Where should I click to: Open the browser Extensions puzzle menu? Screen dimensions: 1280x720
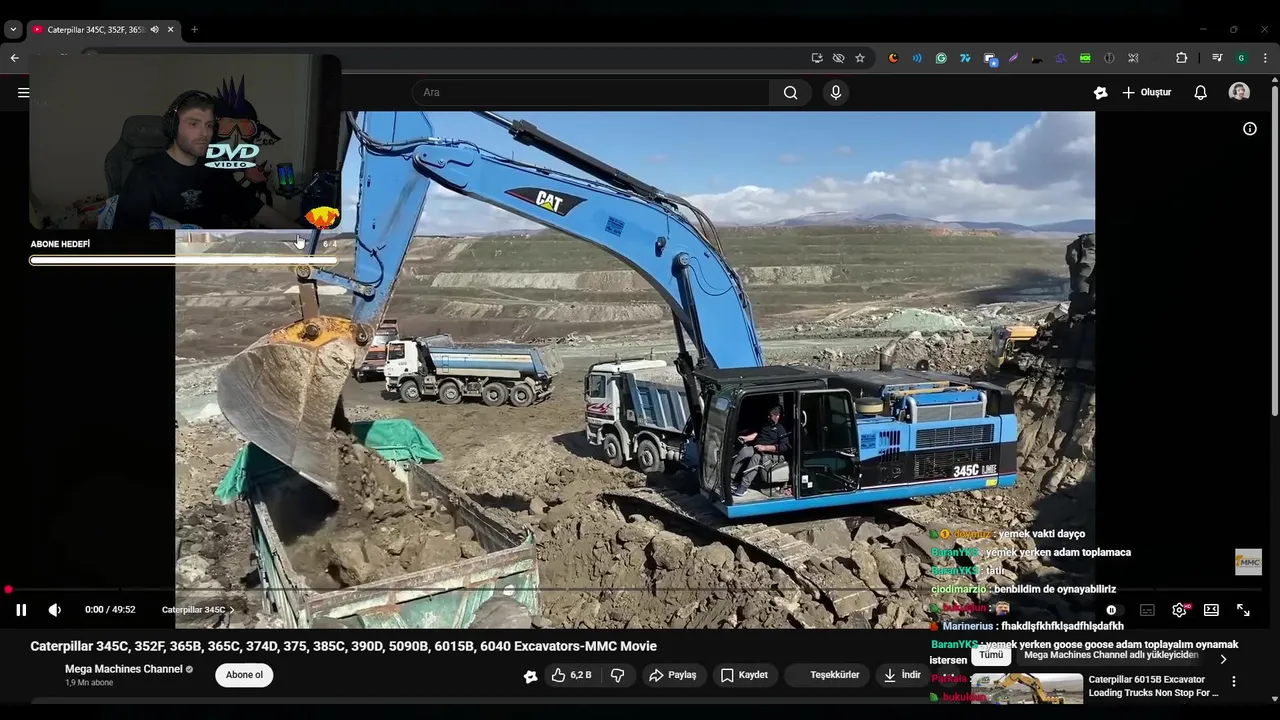1181,58
